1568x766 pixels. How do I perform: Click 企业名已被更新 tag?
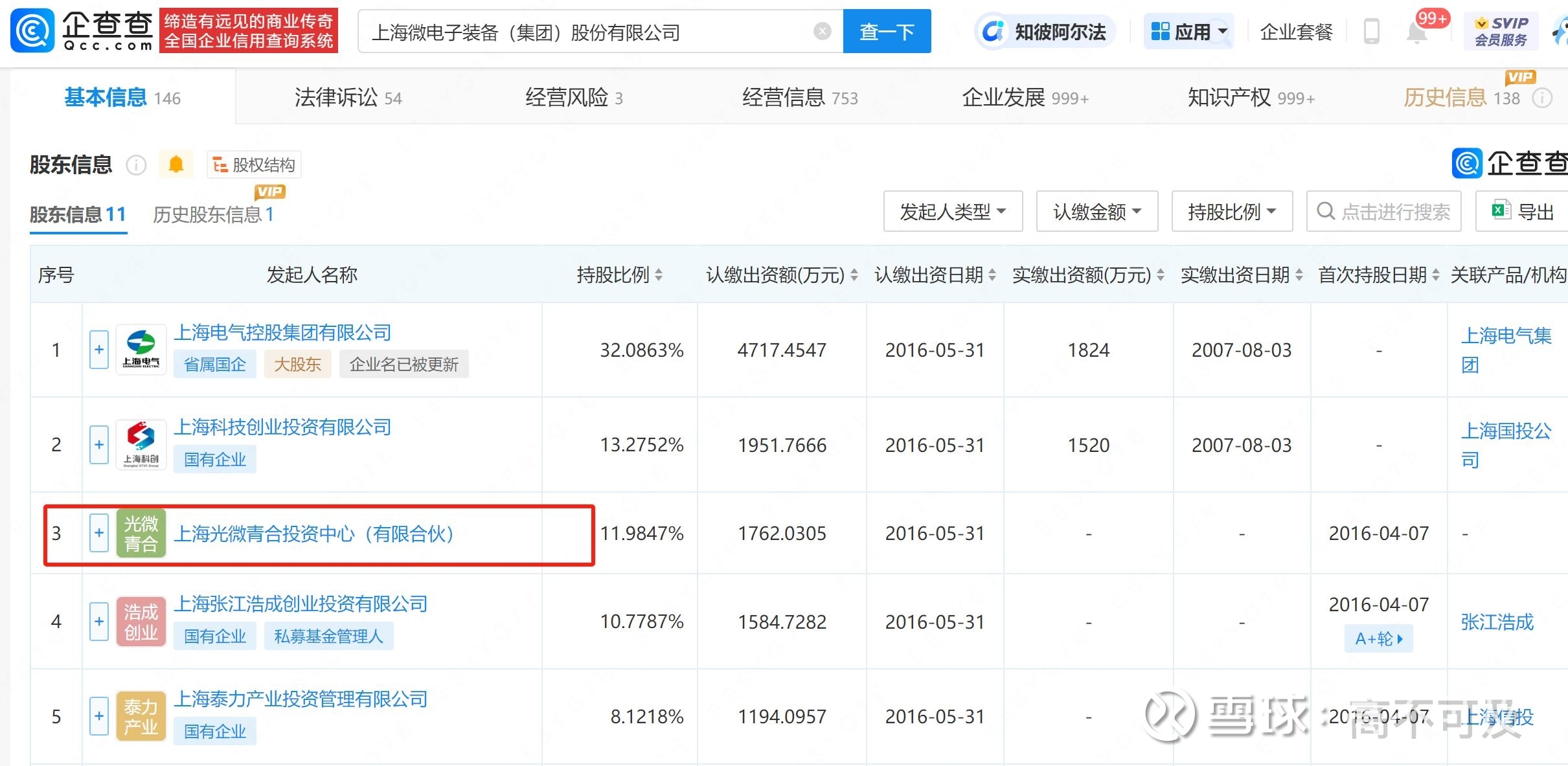coord(404,364)
